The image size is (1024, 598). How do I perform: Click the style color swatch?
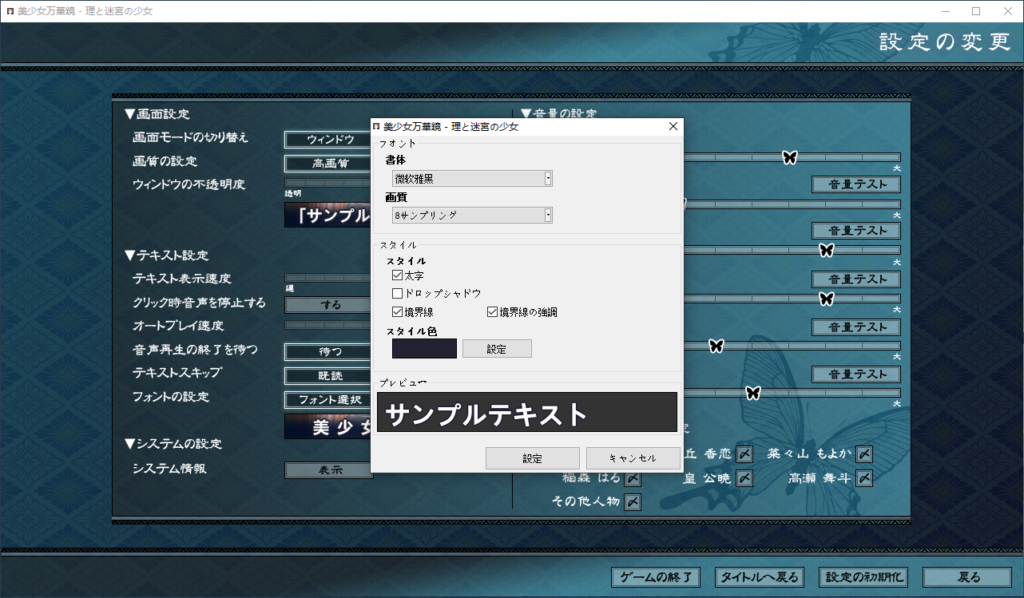pyautogui.click(x=424, y=348)
